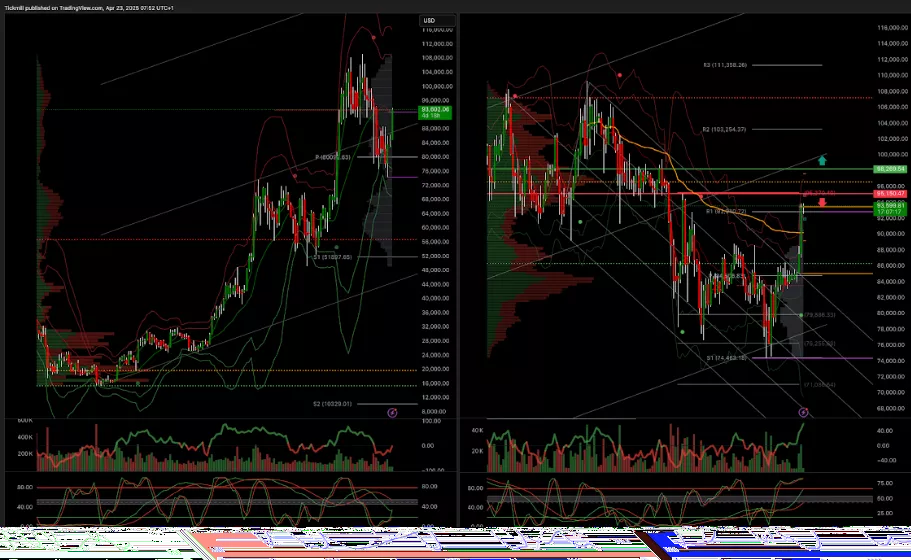Click the green up arrow marker
Viewport: 911px width, 560px height.
pyautogui.click(x=822, y=160)
